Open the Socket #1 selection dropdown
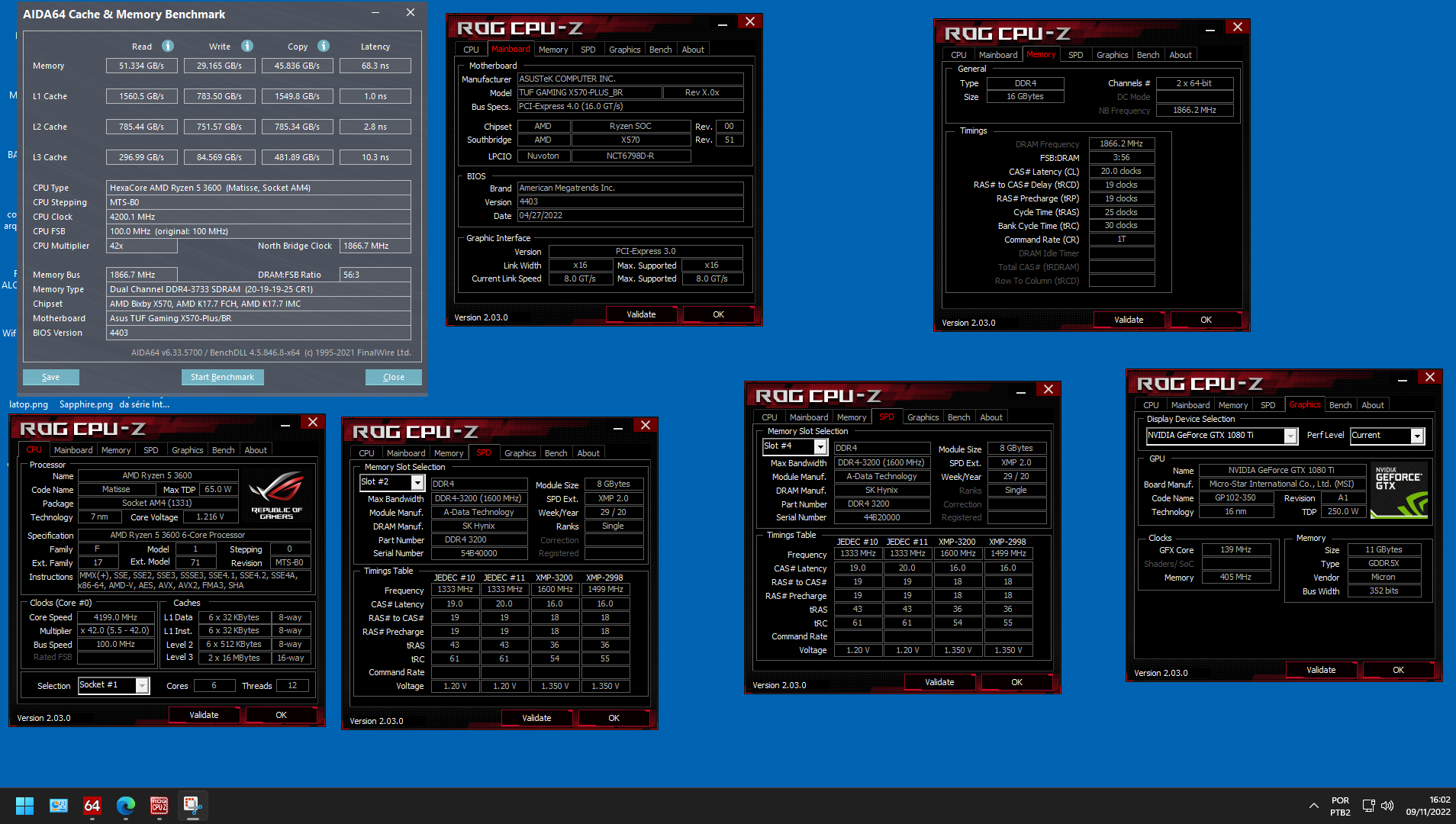Viewport: 1456px width, 824px height. click(x=142, y=685)
